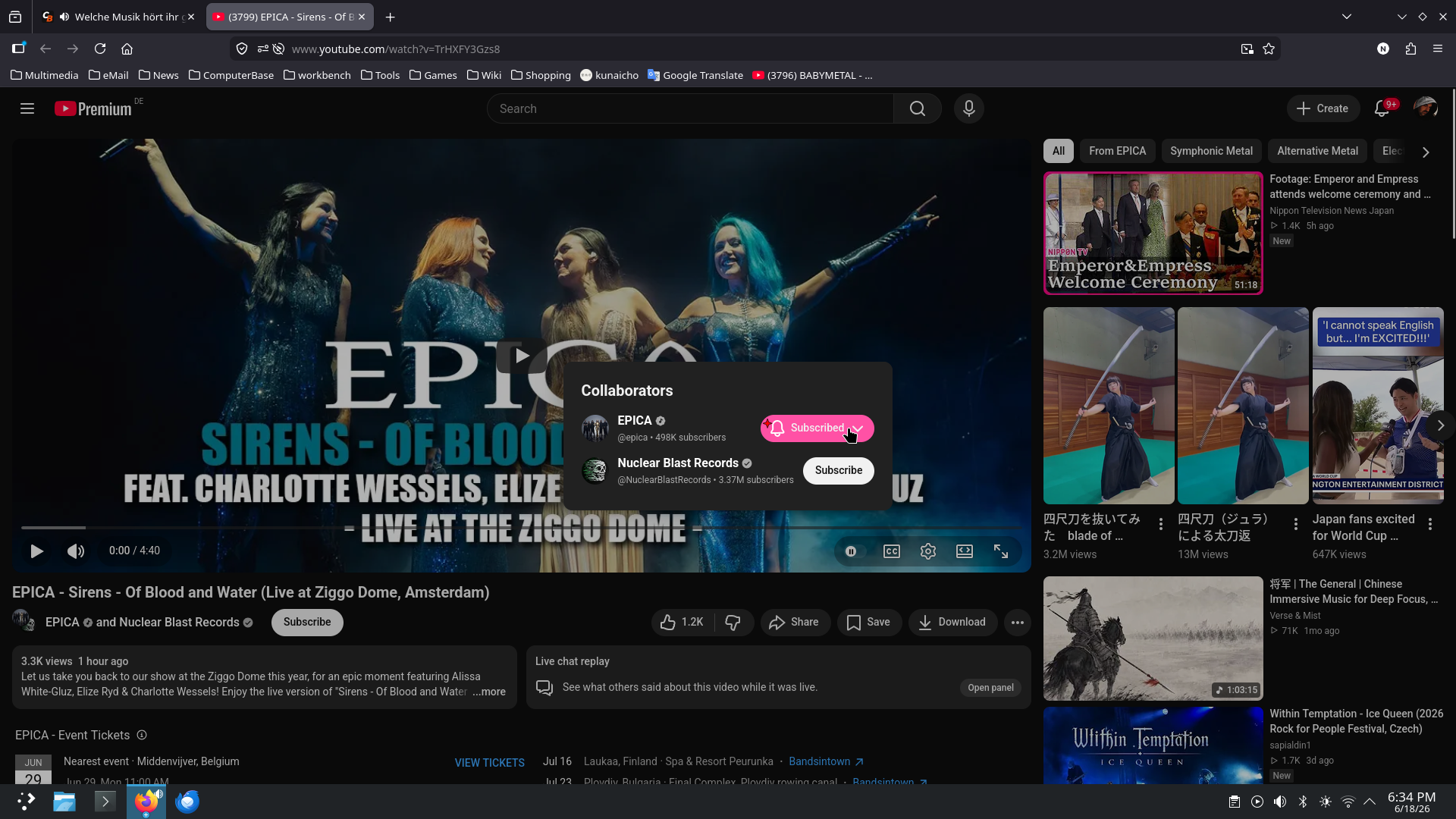Open video settings gear
The width and height of the screenshot is (1456, 819).
928,551
